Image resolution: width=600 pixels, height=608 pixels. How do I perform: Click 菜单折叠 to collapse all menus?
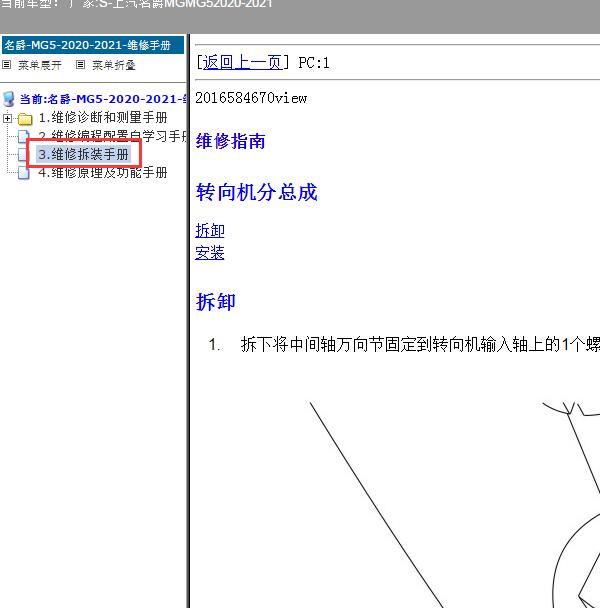114,65
